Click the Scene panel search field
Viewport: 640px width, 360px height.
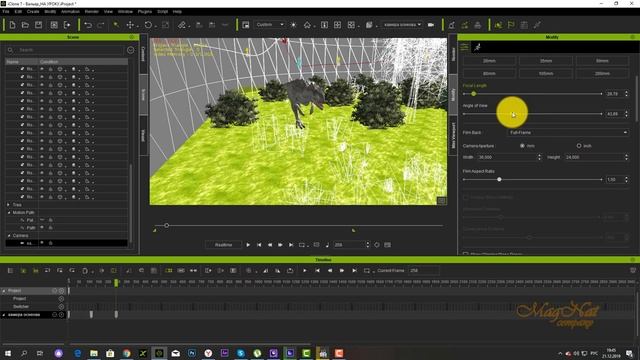coord(69,50)
